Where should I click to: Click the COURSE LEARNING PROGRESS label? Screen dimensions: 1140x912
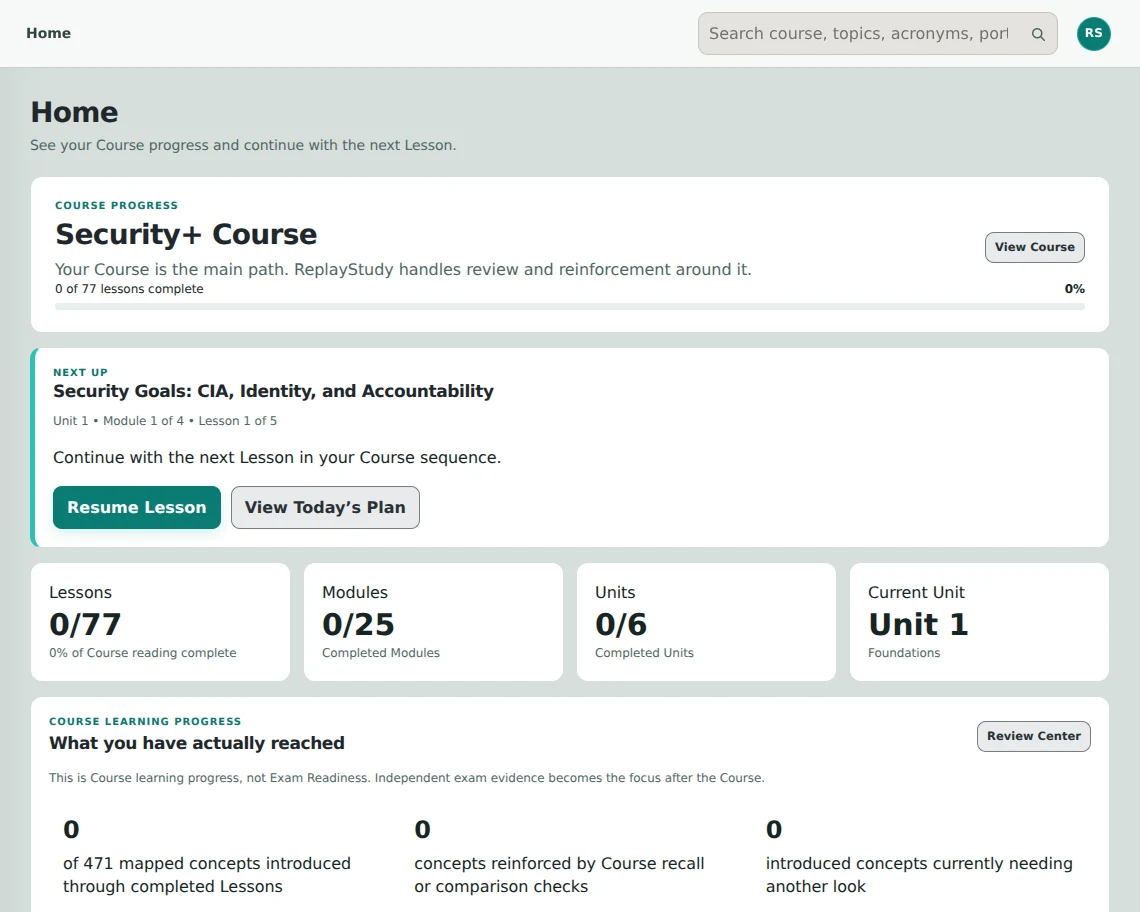(145, 721)
